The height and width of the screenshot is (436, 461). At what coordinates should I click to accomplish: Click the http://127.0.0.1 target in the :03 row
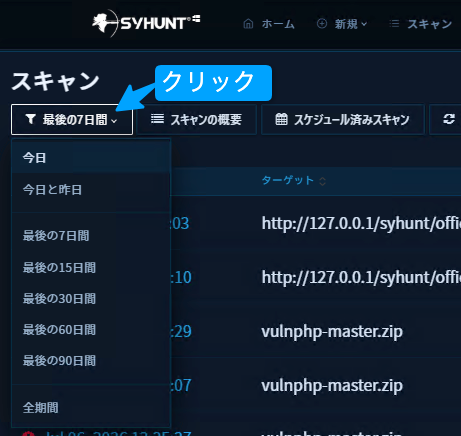(x=361, y=223)
